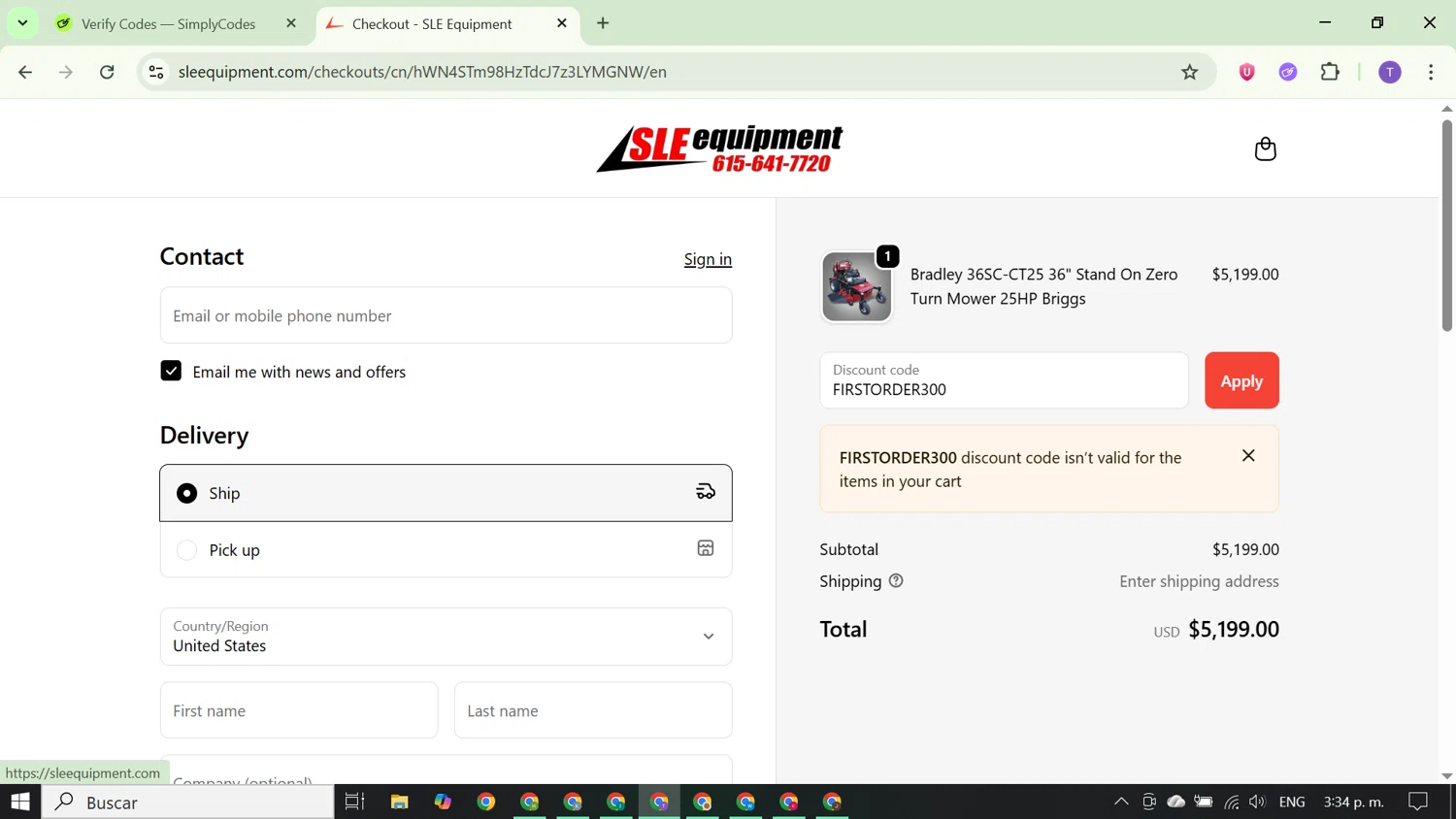Select the Pick up delivery option
1456x819 pixels.
pos(446,549)
